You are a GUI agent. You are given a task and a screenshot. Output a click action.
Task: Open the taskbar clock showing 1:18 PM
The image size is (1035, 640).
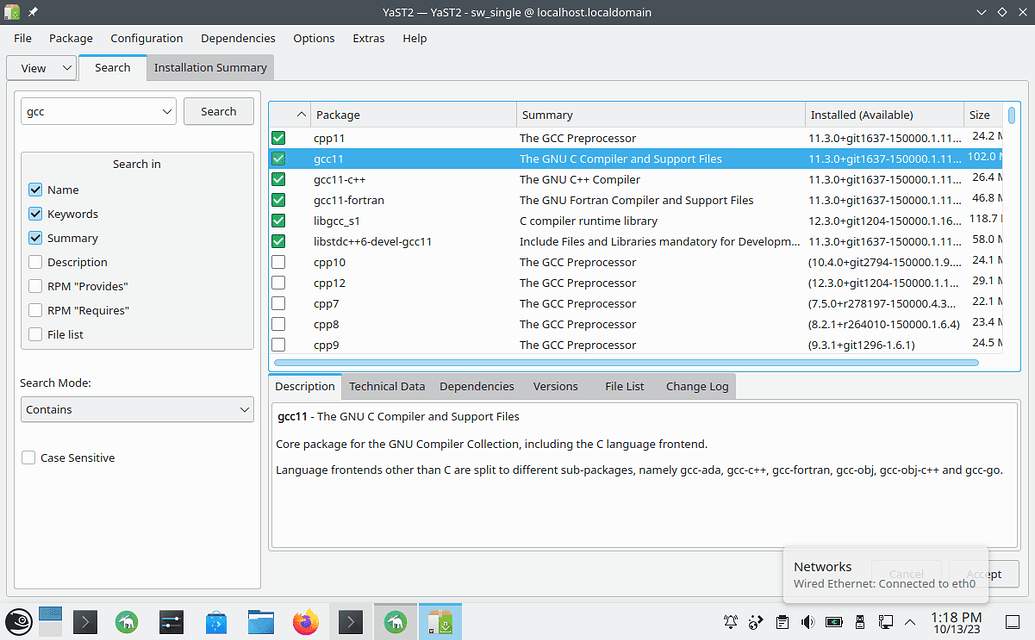[x=956, y=622]
